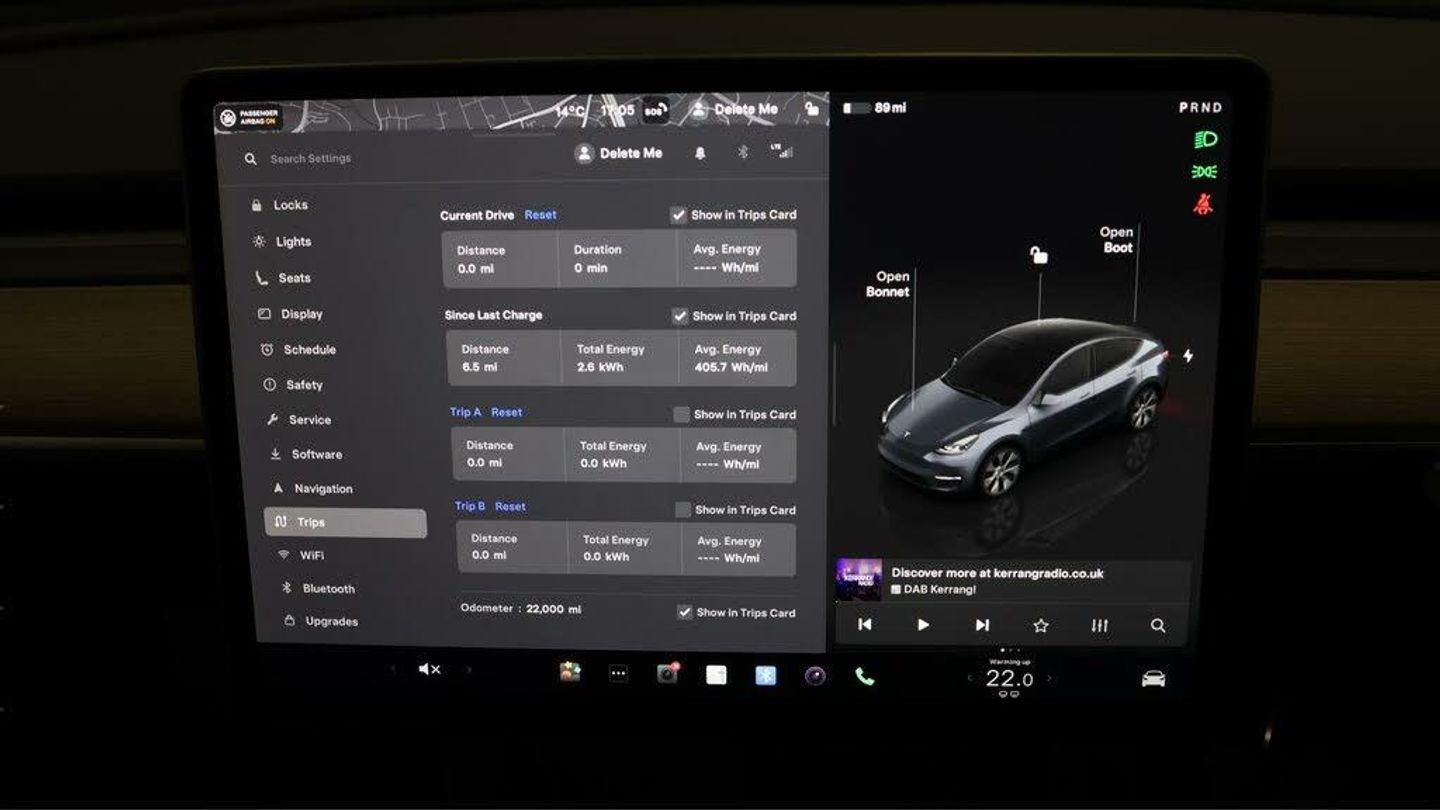Screen dimensions: 1440x810
Task: Tap the Kerrang radio album thumbnail
Action: click(x=859, y=580)
